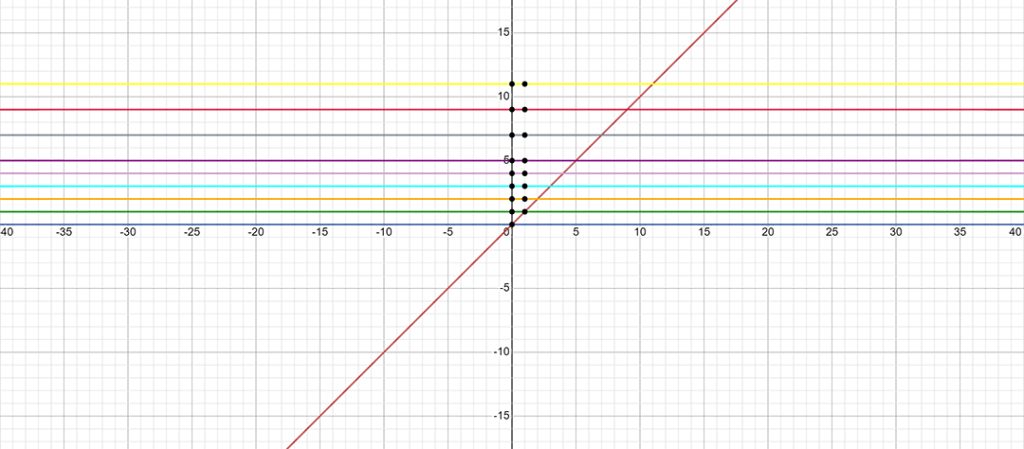Click the yellow line's point at x equals 1
The height and width of the screenshot is (449, 1024).
coord(524,84)
